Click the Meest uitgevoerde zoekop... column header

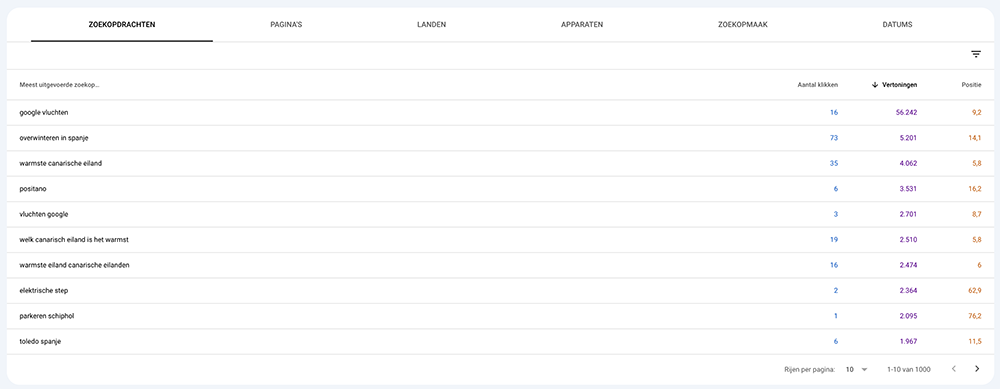pyautogui.click(x=59, y=85)
